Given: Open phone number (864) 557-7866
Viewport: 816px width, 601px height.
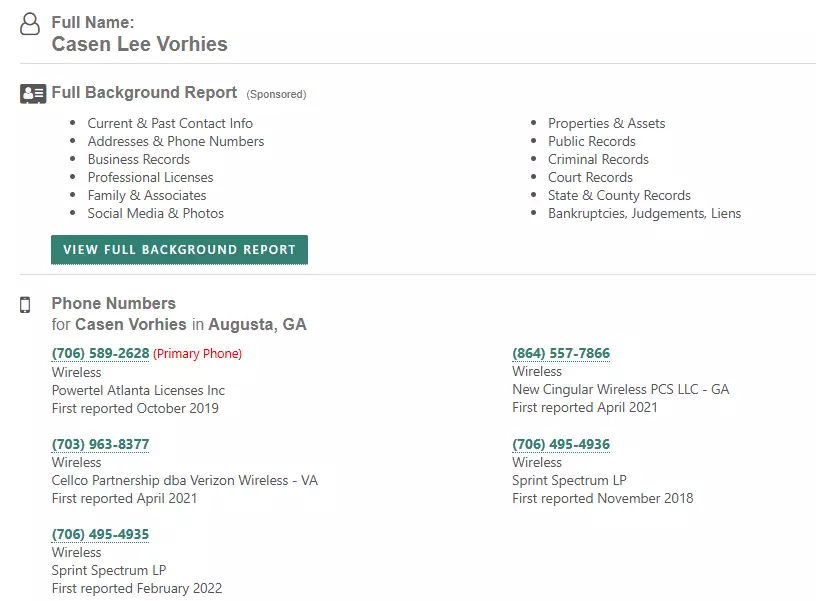Looking at the screenshot, I should point(560,354).
